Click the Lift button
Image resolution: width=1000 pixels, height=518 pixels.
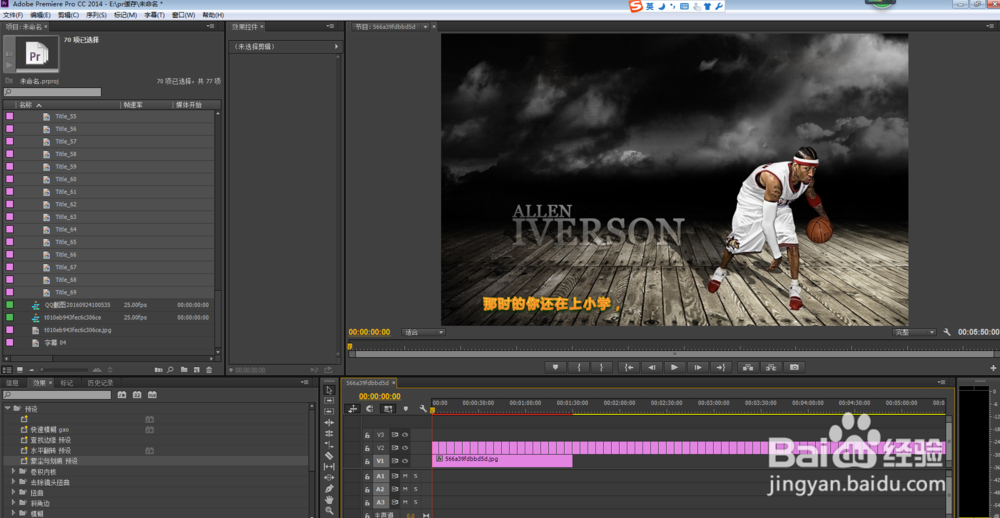(747, 367)
